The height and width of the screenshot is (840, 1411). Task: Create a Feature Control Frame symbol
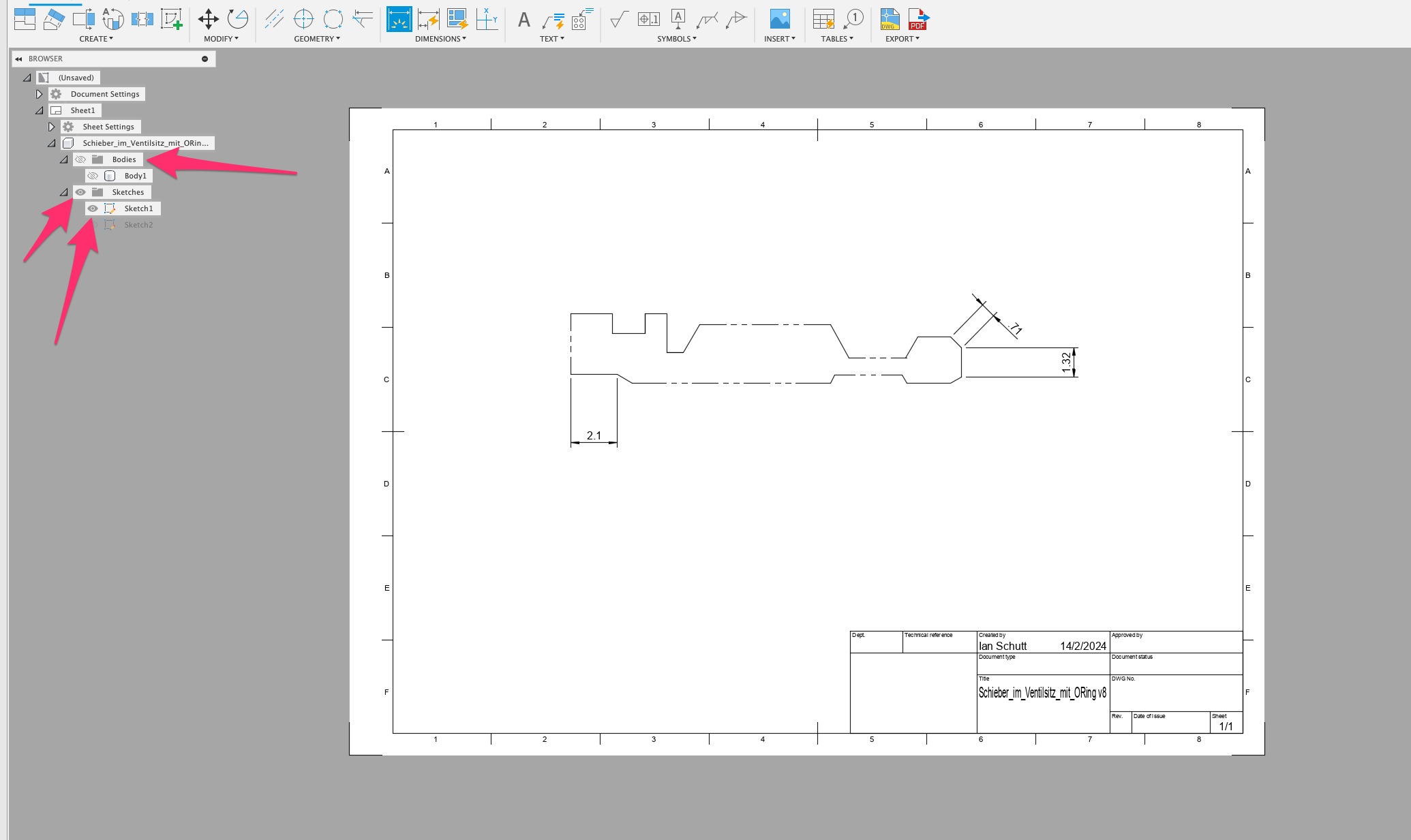(649, 19)
